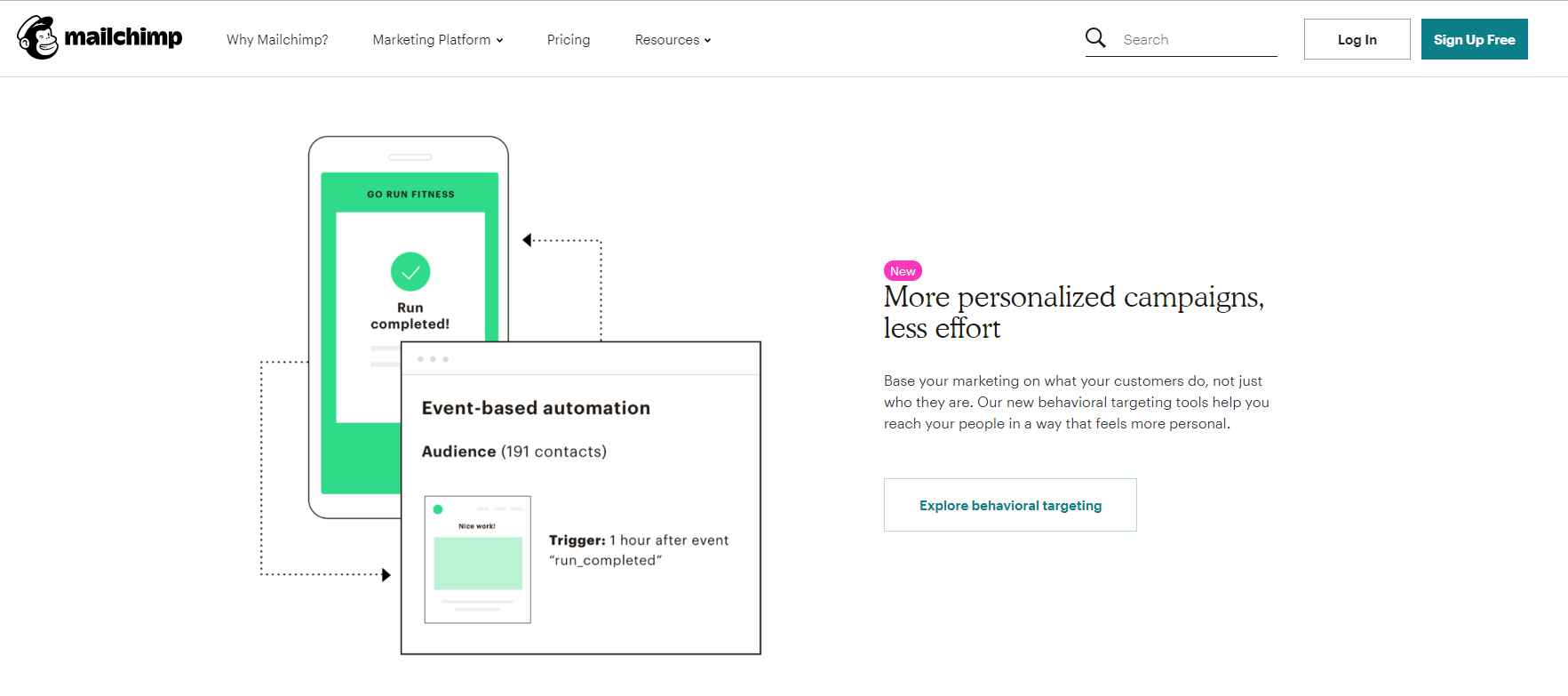Screen dimensions: 1568x696
Task: Click the 'More personalized campaigns, less effort' heading
Action: click(x=1073, y=312)
